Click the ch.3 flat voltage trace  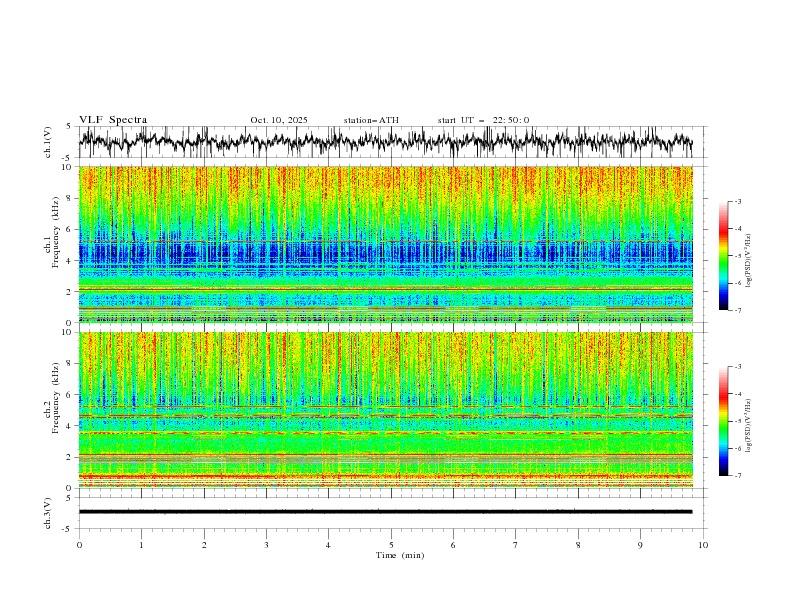pos(385,512)
